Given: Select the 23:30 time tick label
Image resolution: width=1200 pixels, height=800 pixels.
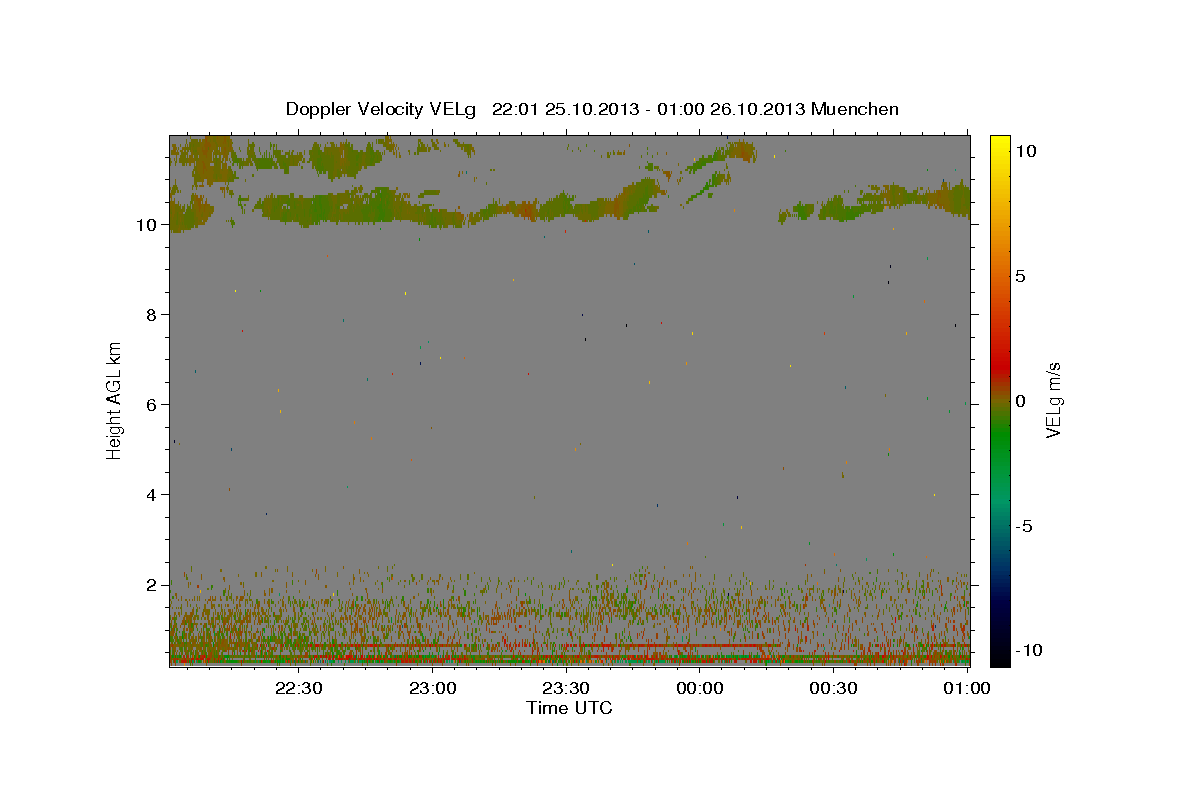Looking at the screenshot, I should pos(565,688).
